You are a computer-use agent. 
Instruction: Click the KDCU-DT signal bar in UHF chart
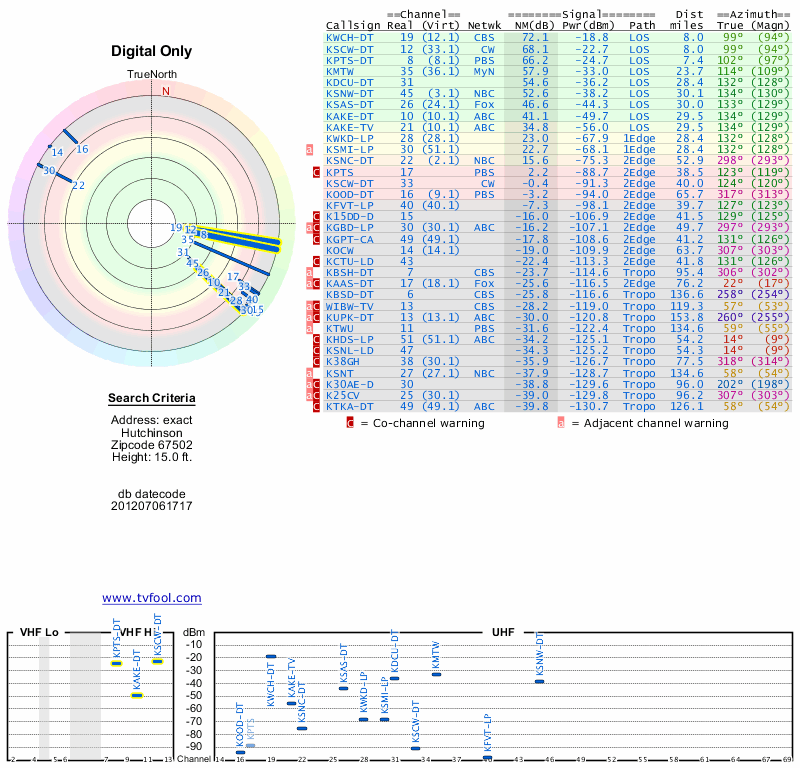(395, 678)
